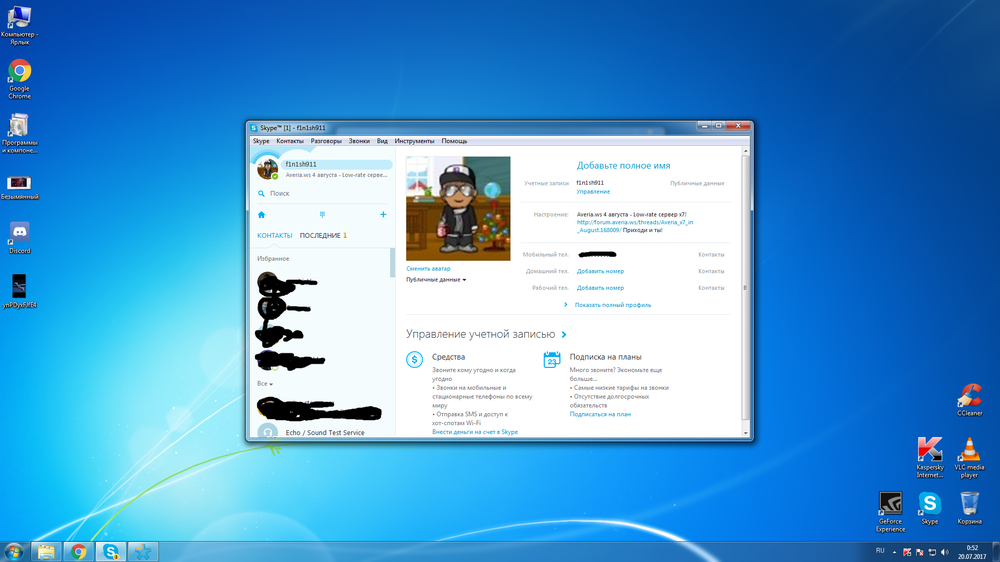The image size is (1000, 562).
Task: Click the profile avatar picture
Action: click(458, 208)
